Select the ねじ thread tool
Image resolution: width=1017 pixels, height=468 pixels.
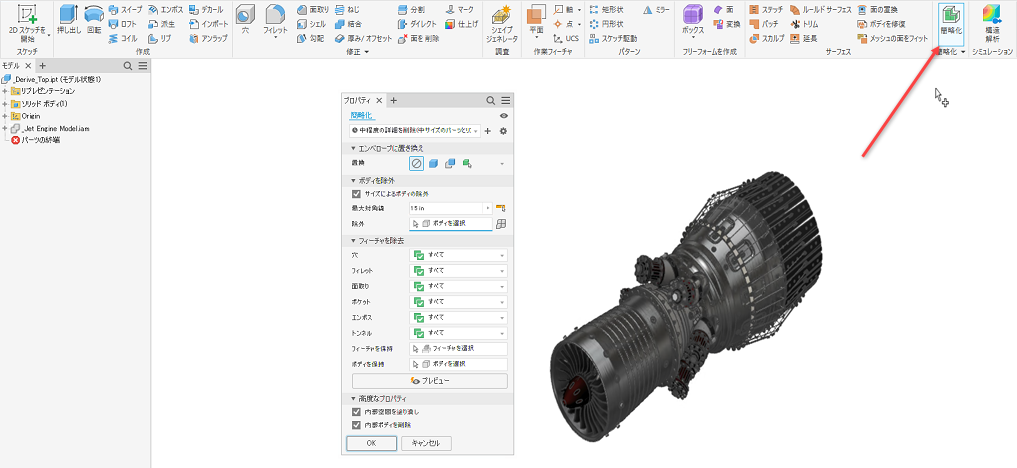348,10
